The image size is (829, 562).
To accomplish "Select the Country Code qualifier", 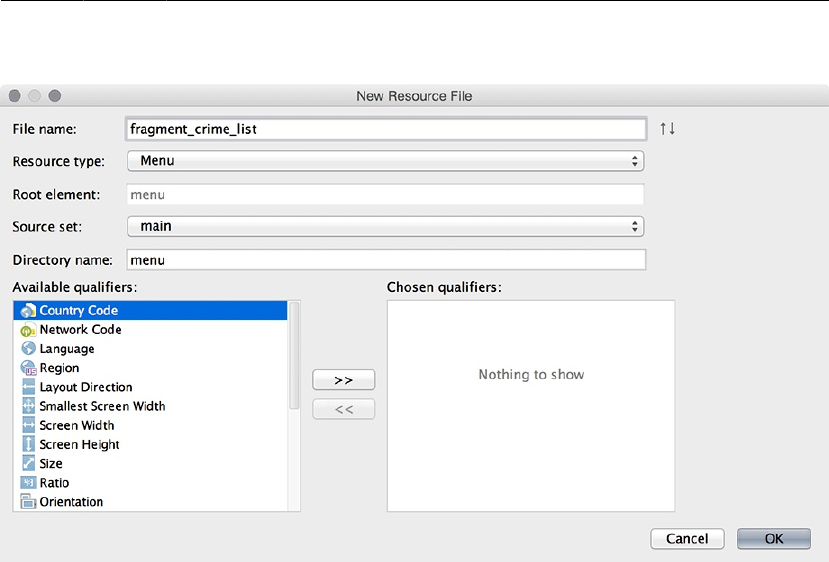I will click(150, 310).
